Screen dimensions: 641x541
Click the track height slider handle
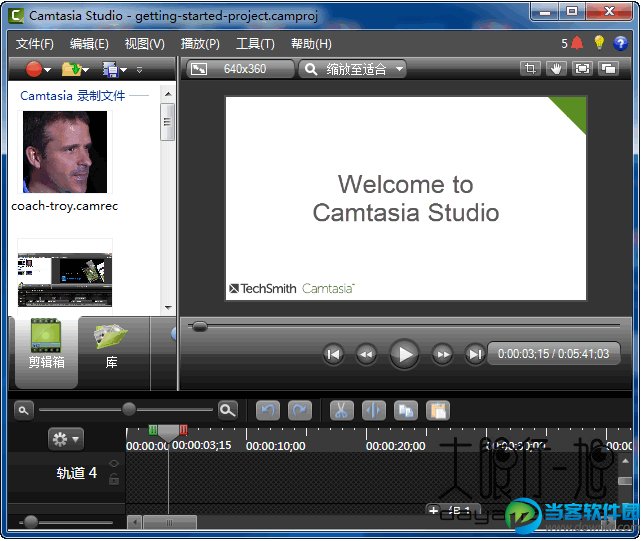[x=31, y=522]
